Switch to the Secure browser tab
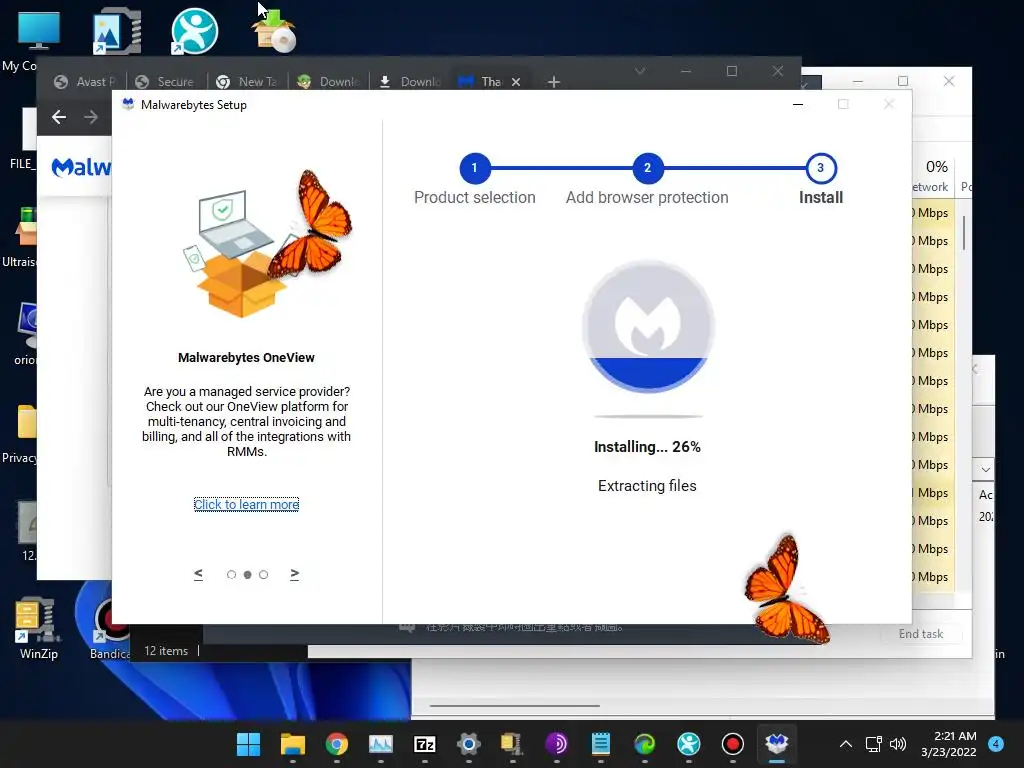Screen dimensions: 1024x768 pos(166,82)
